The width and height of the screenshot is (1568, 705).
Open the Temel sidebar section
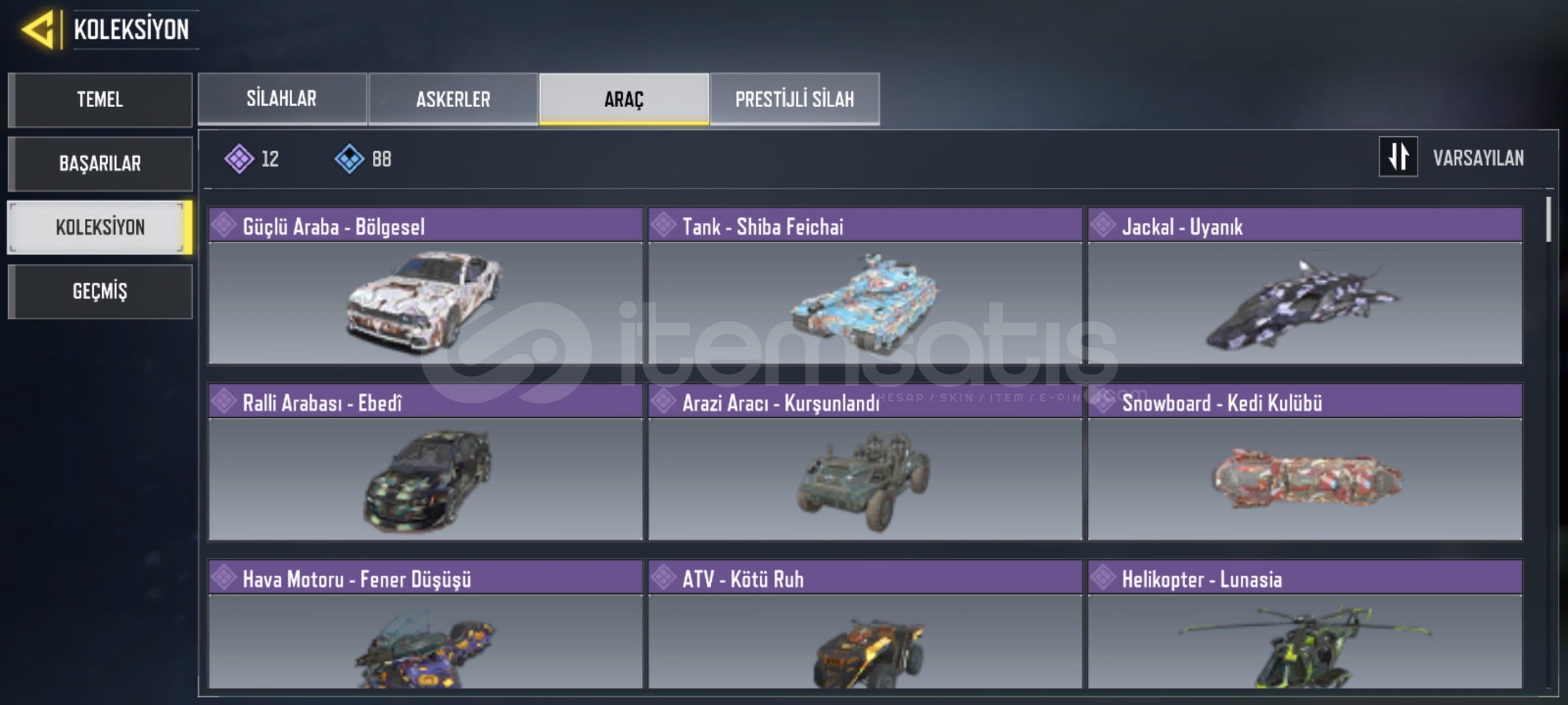[x=100, y=99]
